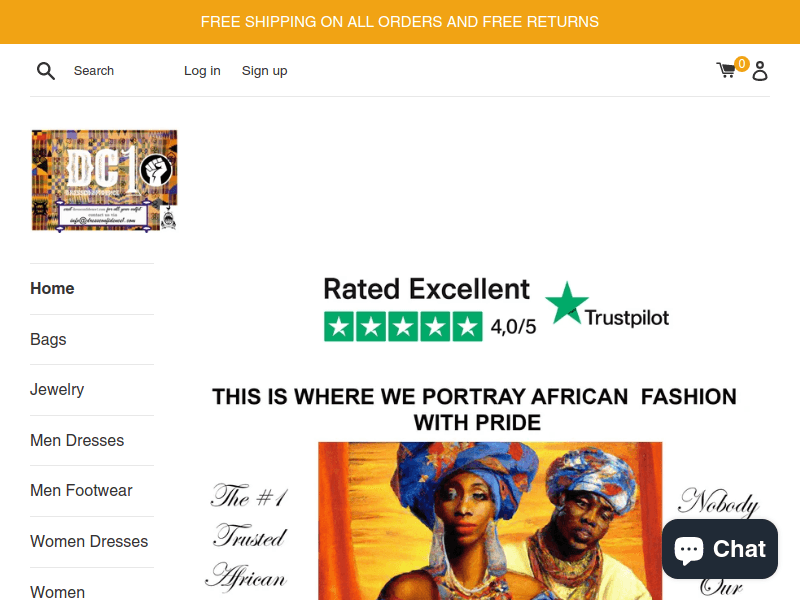Browse the Jewelry category

coord(57,389)
